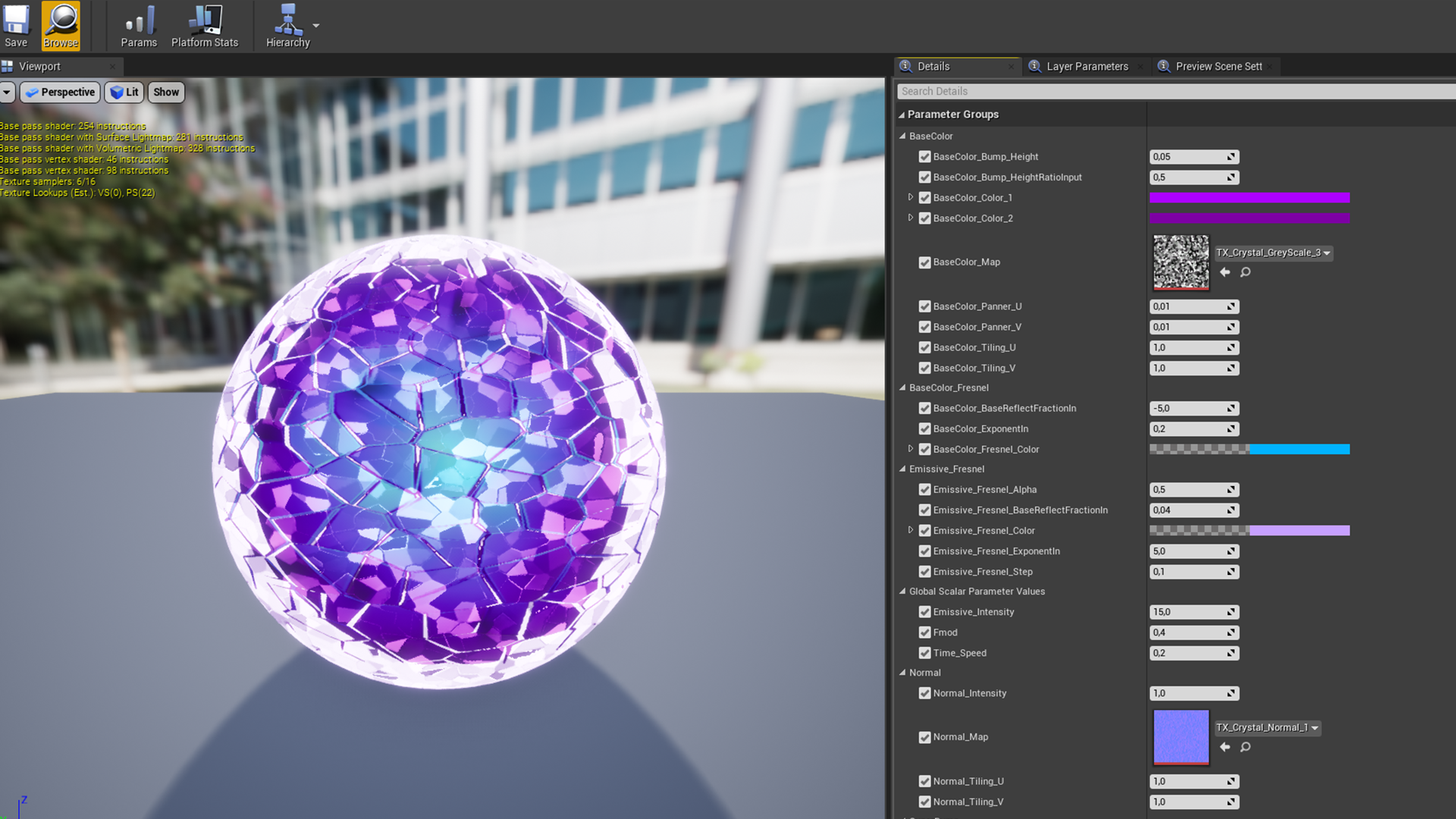Collapse the Emissive_Fresnel group
Screen dimensions: 1456x819
tap(902, 469)
